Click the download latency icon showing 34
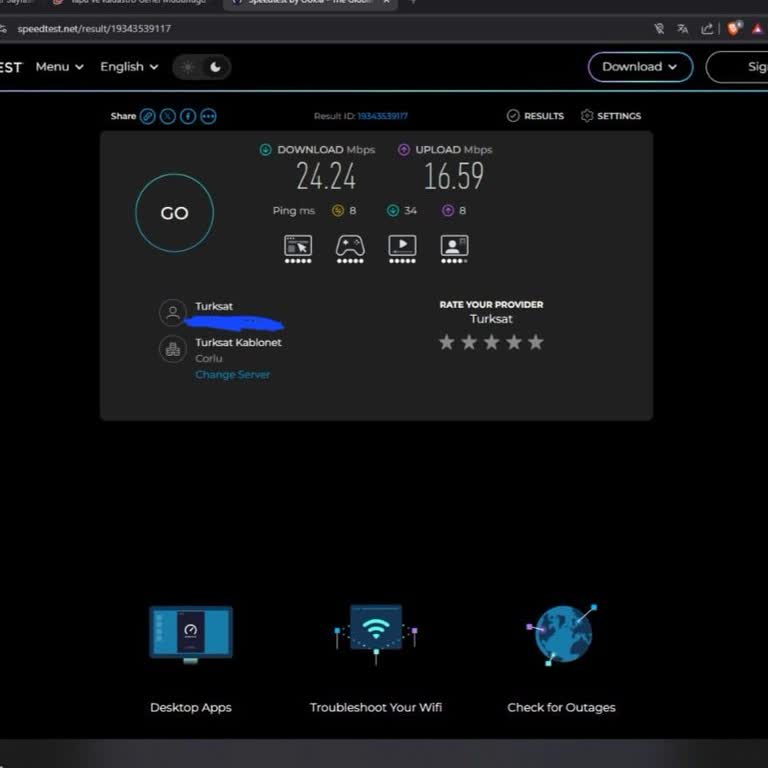The width and height of the screenshot is (768, 768). tap(393, 211)
